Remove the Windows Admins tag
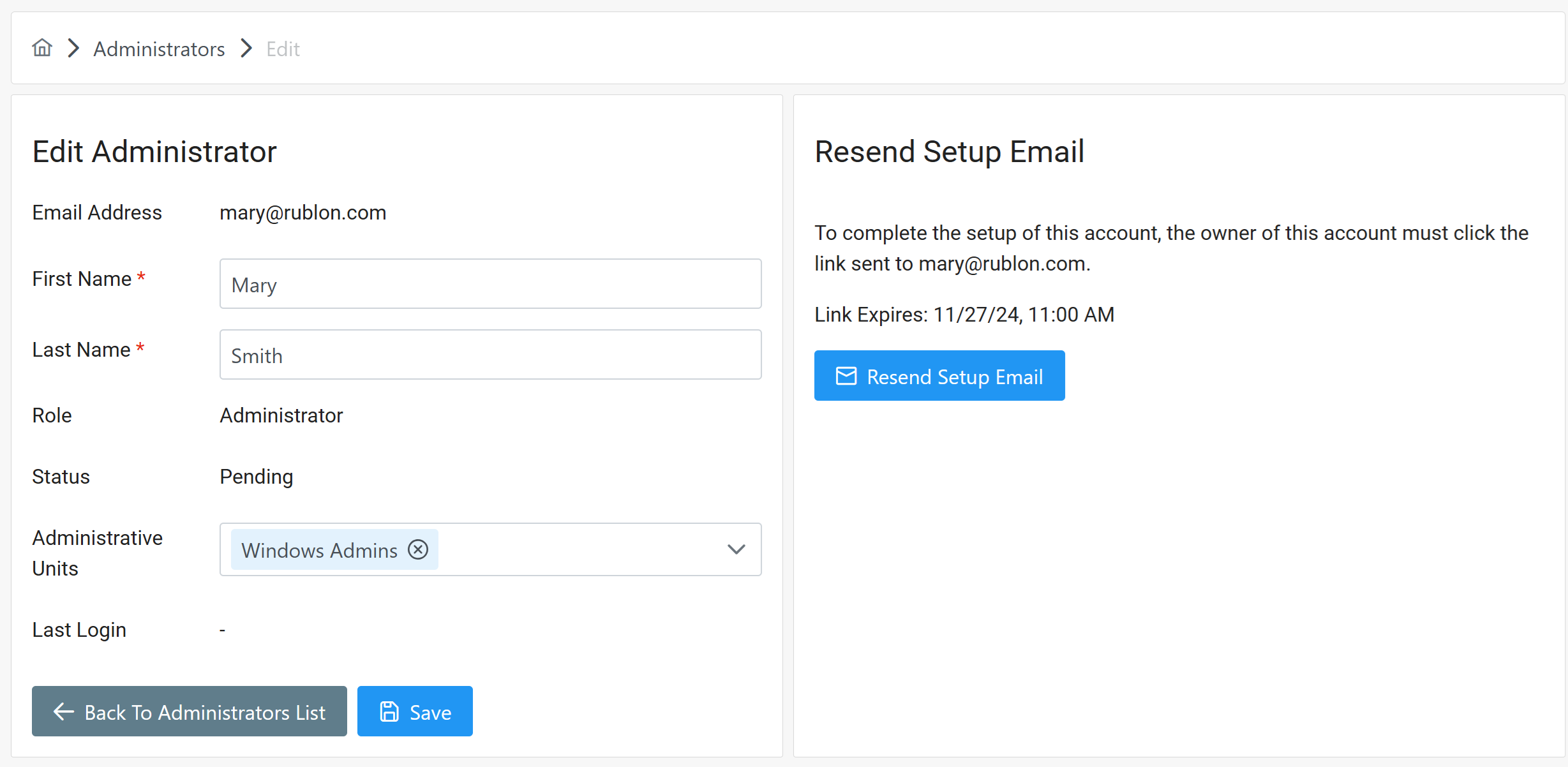 [x=418, y=549]
